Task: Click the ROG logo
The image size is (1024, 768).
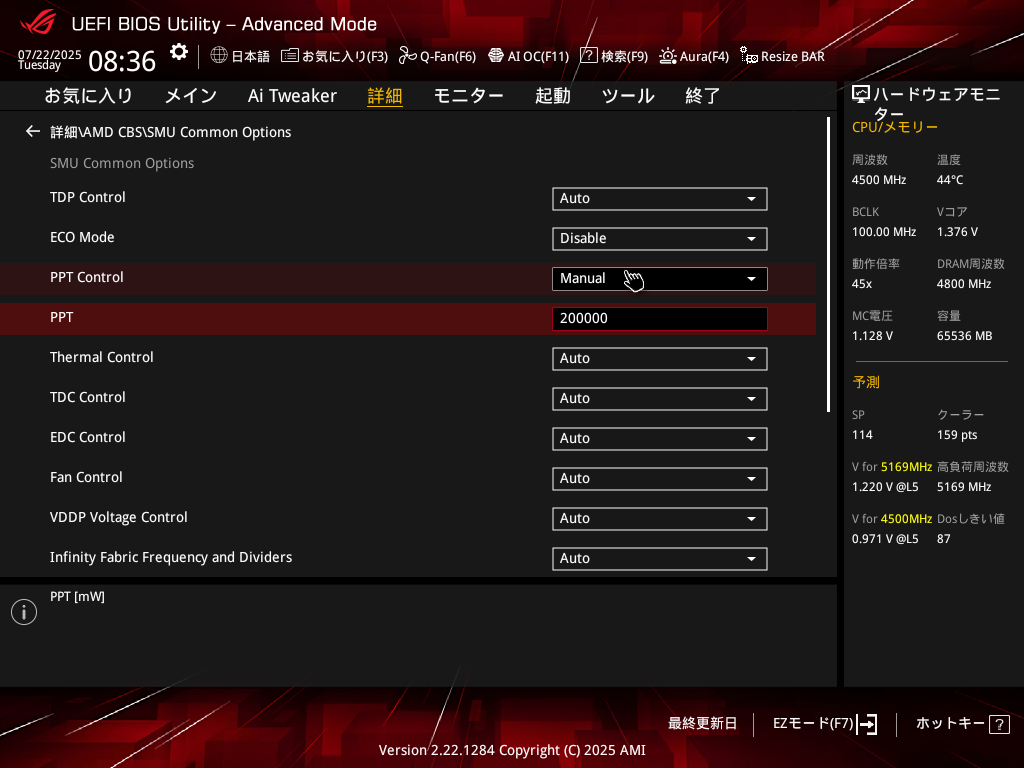Action: pos(38,23)
